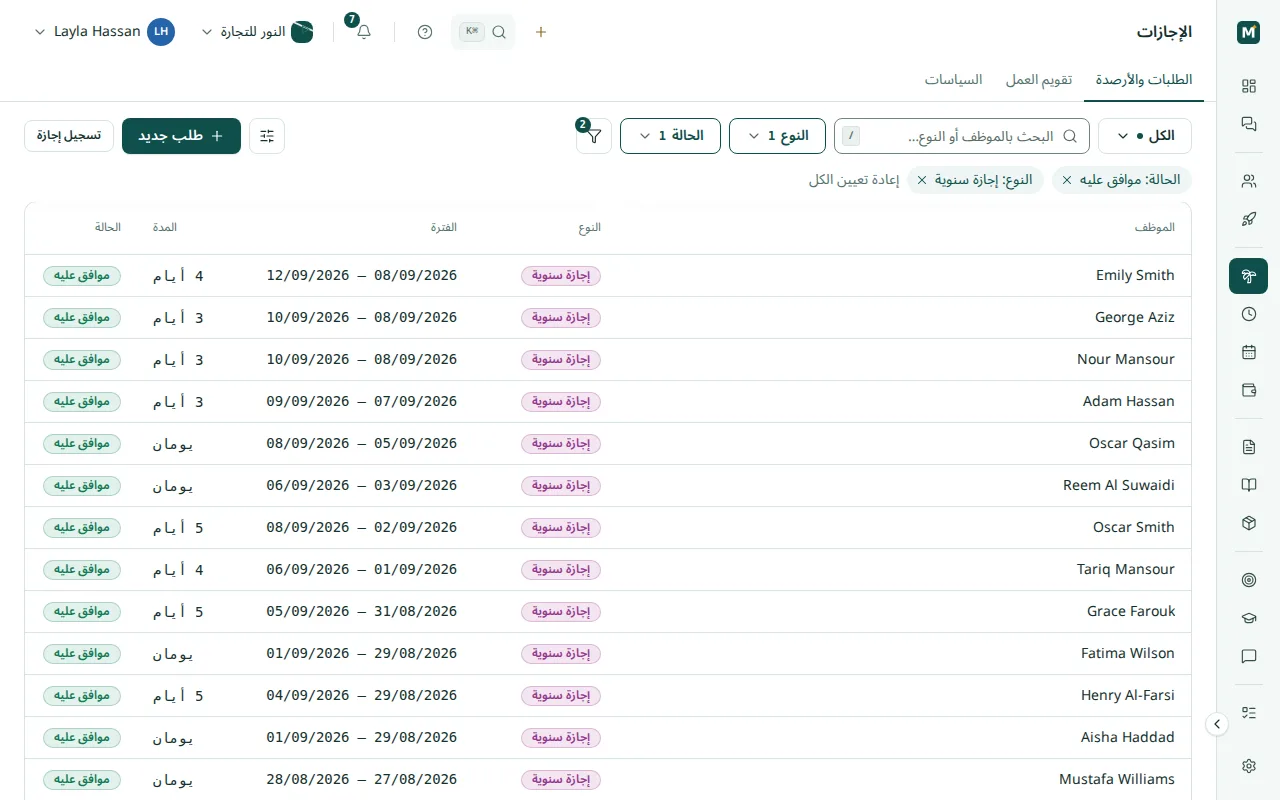Open the الحالة 1 filter dropdown

click(x=670, y=136)
